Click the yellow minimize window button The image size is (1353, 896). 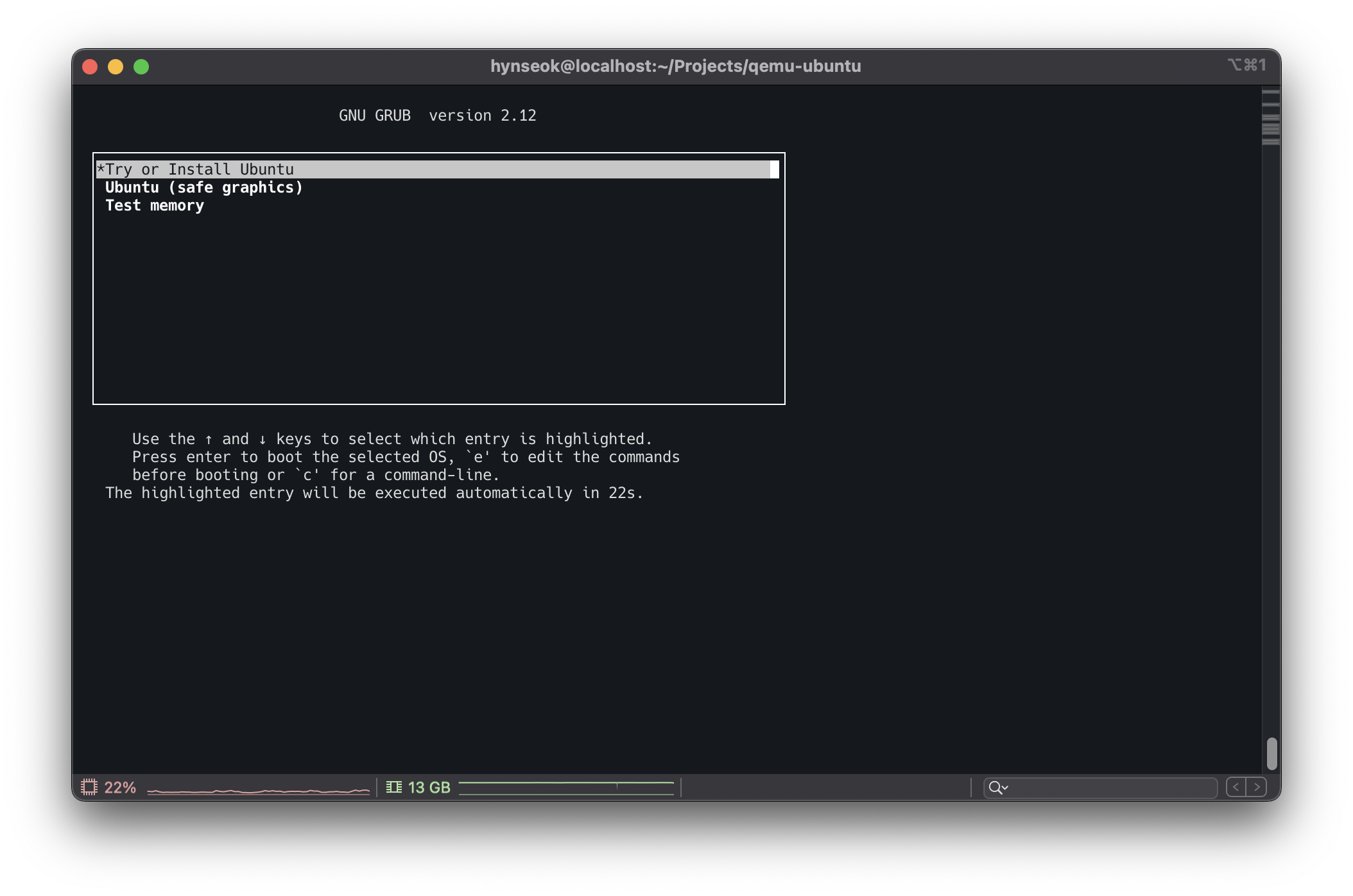click(x=116, y=67)
